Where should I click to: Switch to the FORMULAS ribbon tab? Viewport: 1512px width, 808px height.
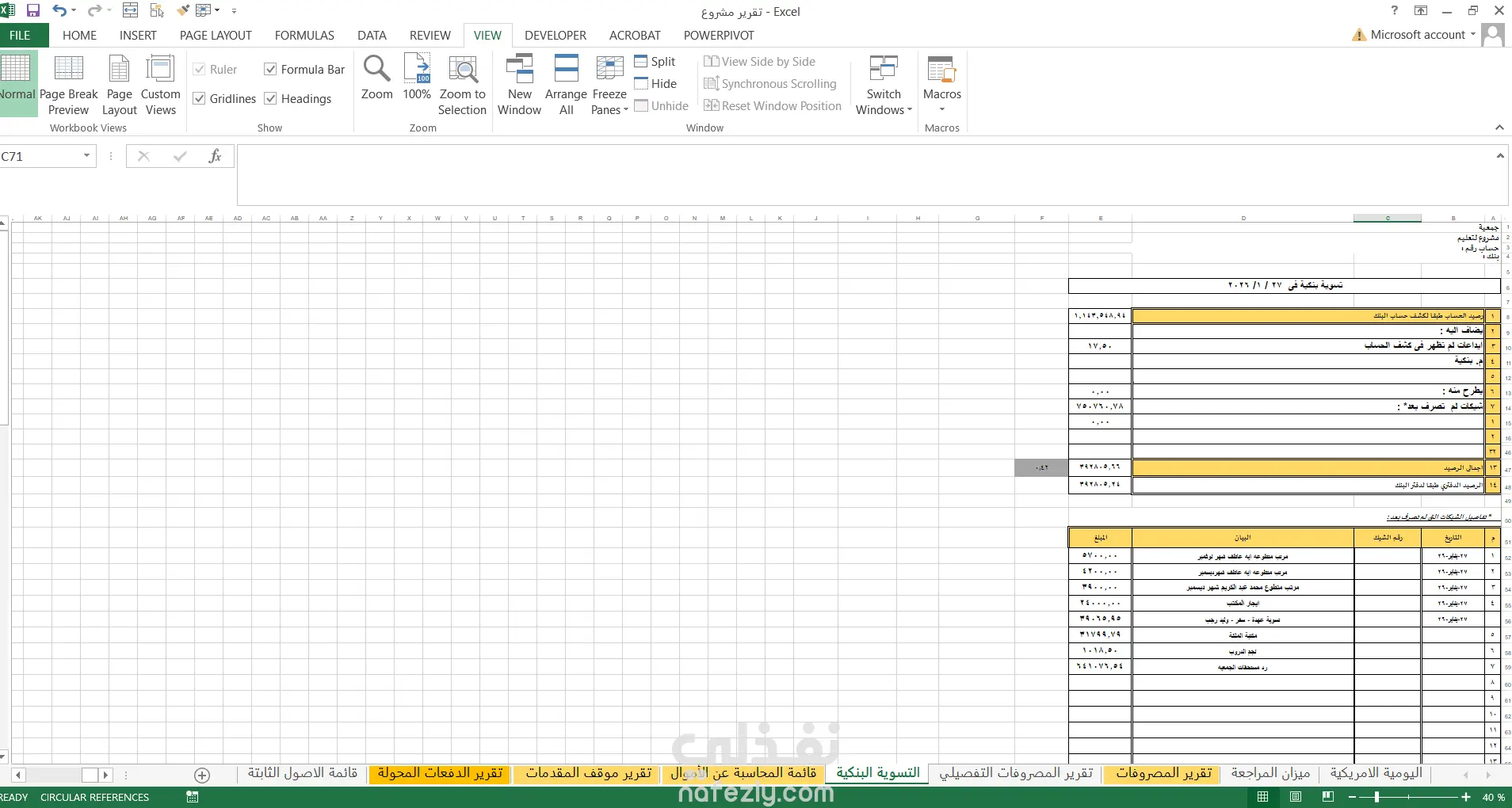304,35
